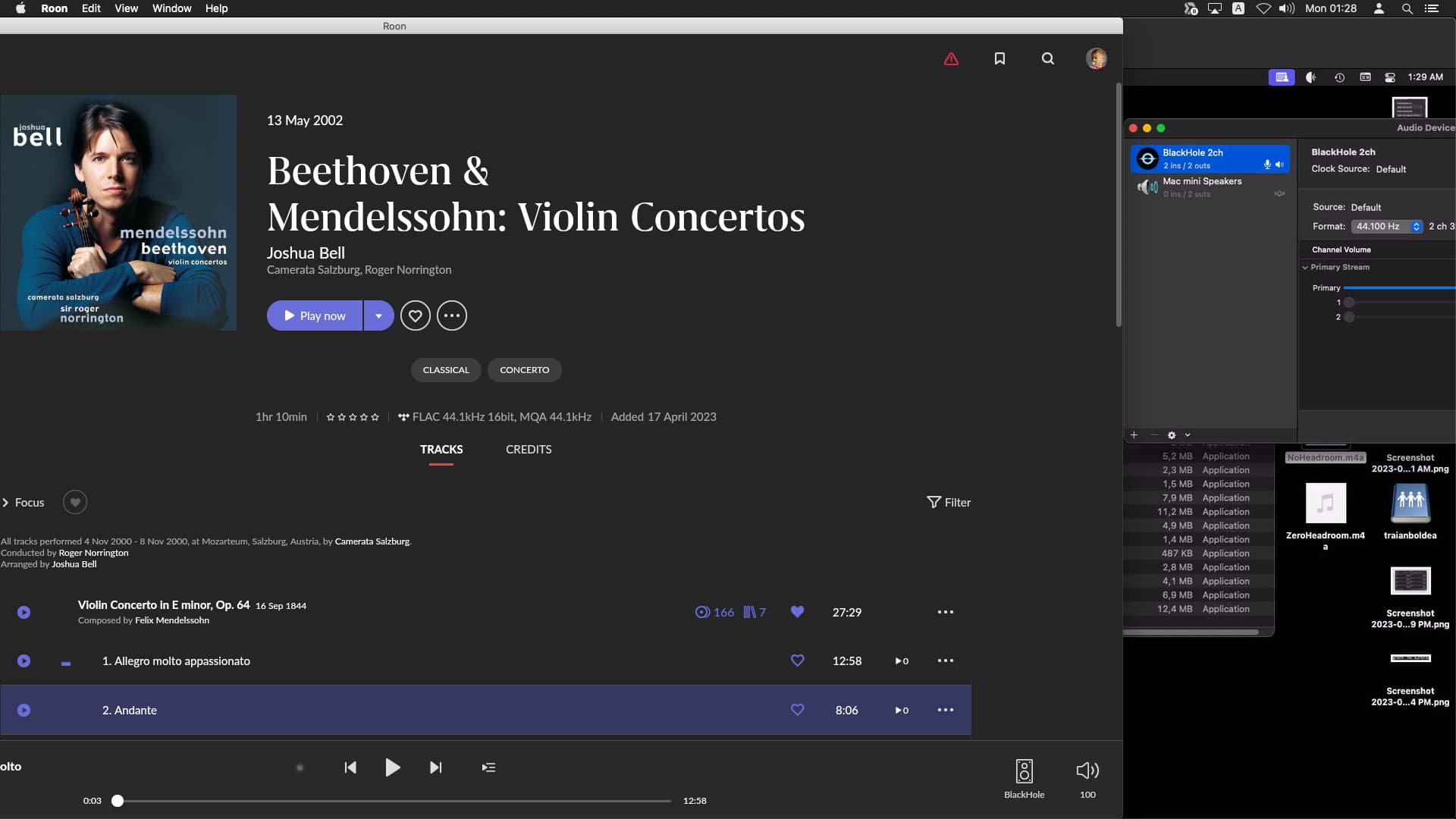Open the Help menu

click(216, 8)
